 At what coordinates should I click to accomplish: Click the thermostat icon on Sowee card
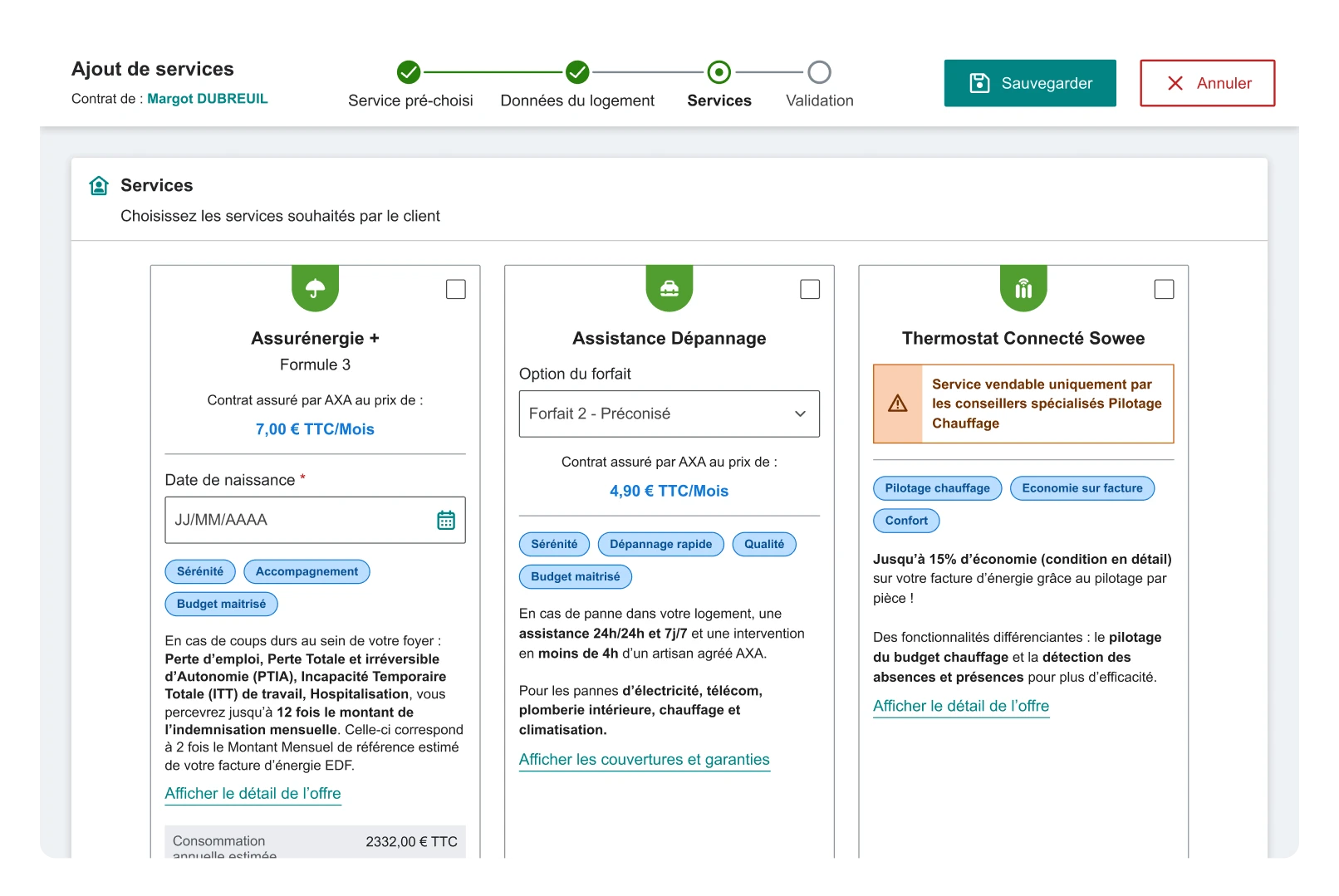(x=1023, y=288)
